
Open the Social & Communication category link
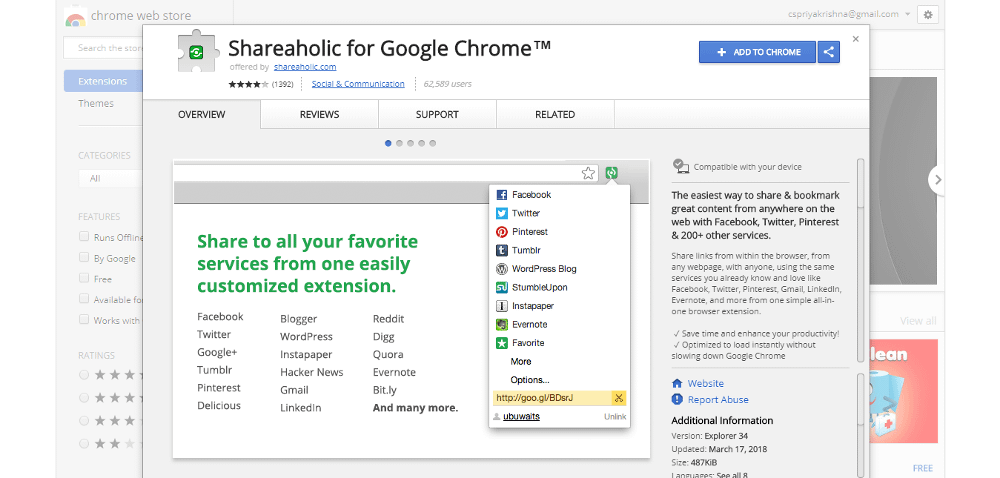[358, 84]
